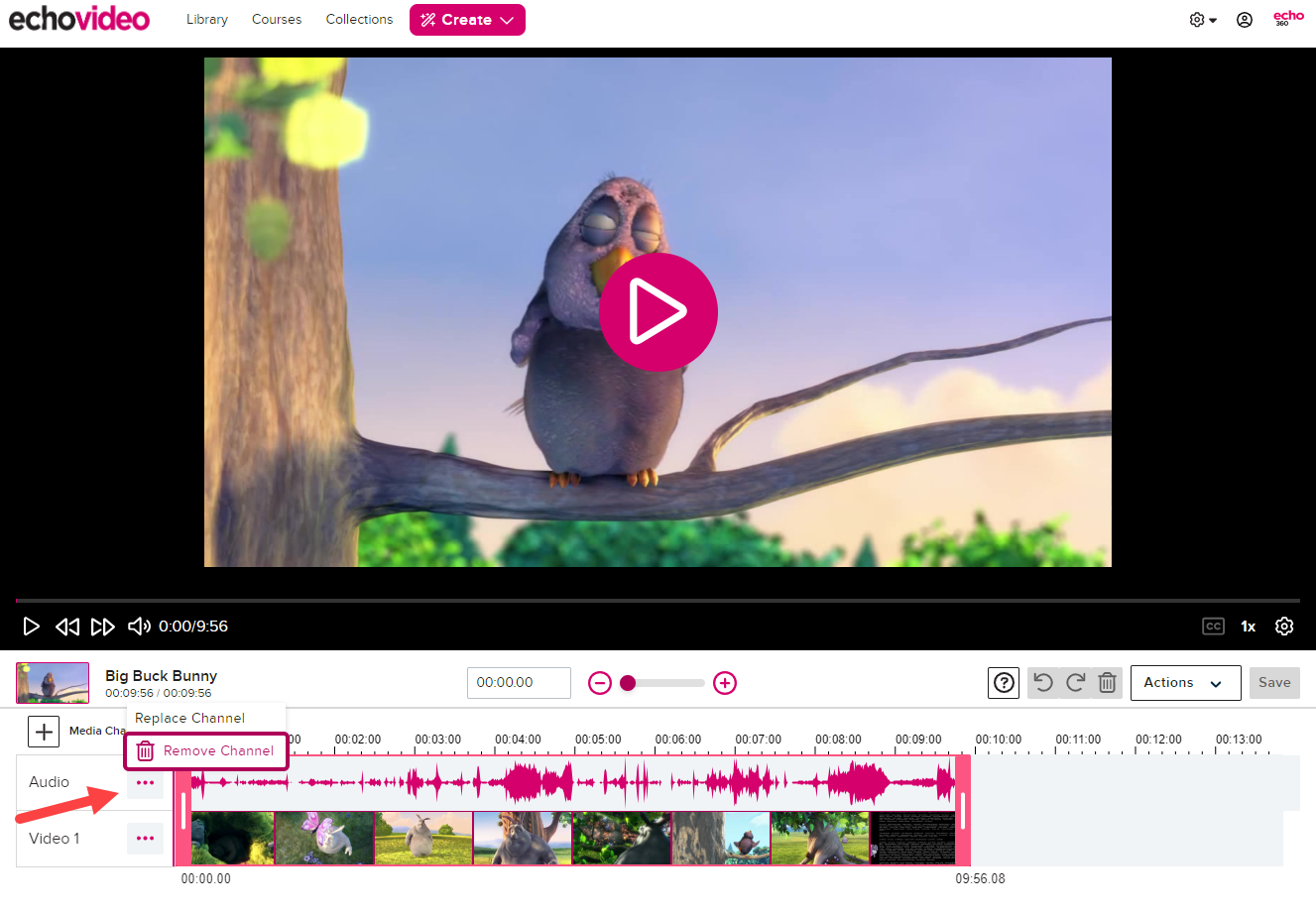Expand the Actions dropdown
This screenshot has width=1316, height=913.
point(1185,683)
